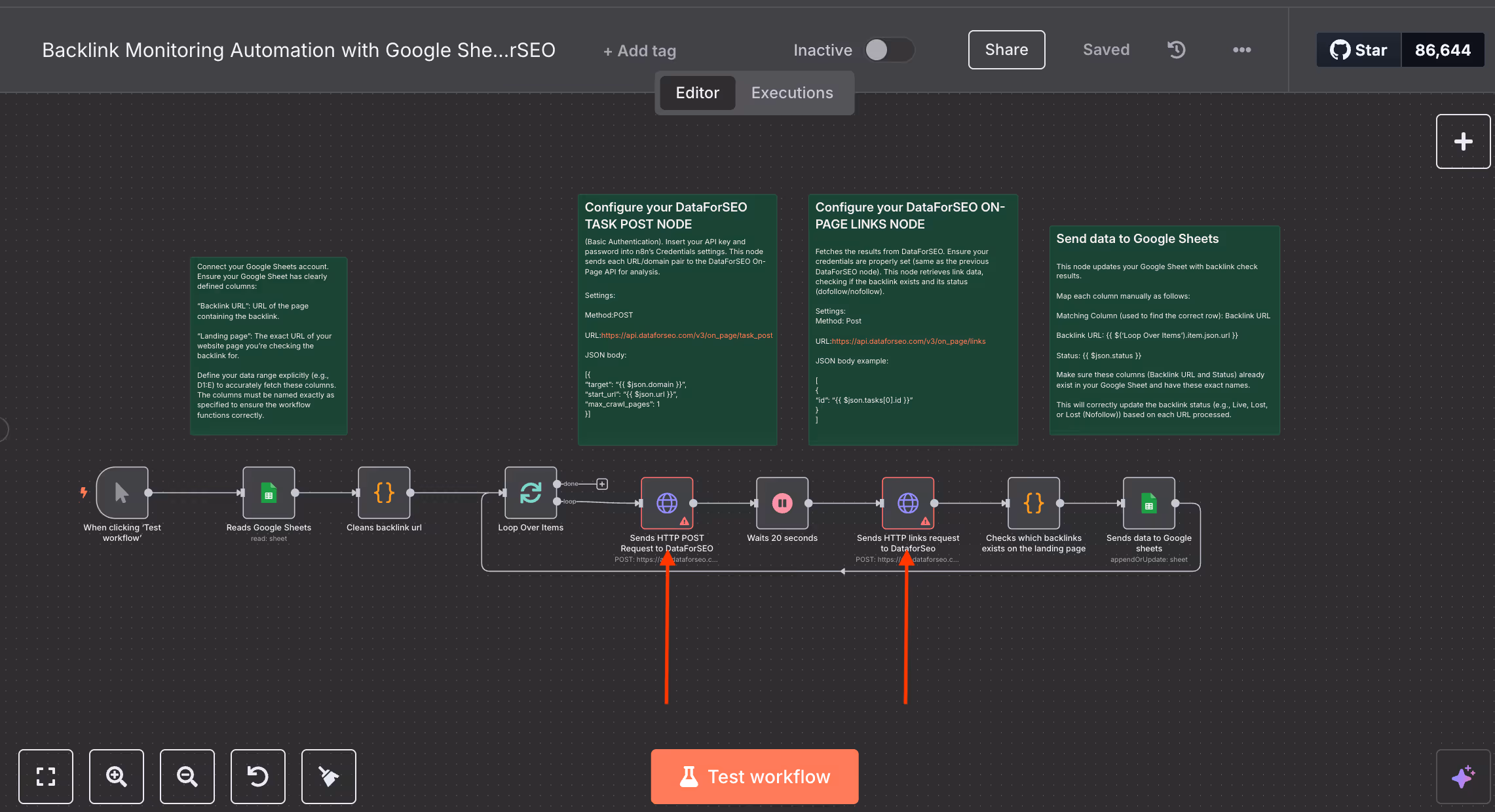Viewport: 1495px width, 812px height.
Task: Click the GitHub Star button
Action: [x=1359, y=50]
